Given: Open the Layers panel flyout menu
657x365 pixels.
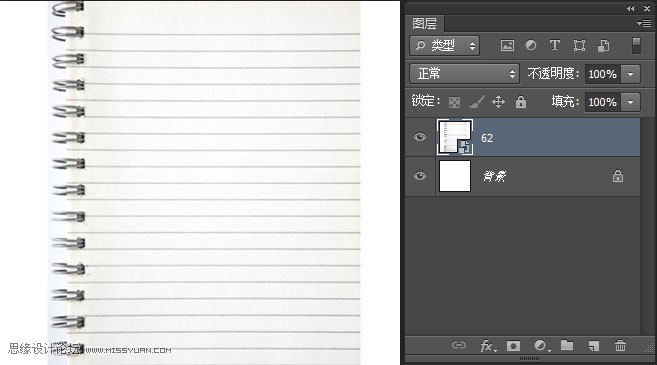Looking at the screenshot, I should (644, 23).
